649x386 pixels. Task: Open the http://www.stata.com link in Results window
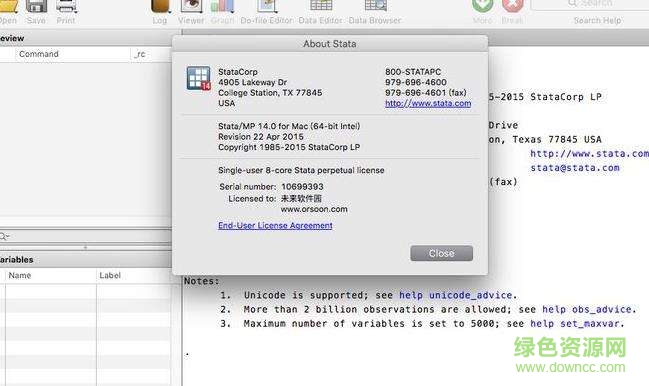(x=589, y=154)
